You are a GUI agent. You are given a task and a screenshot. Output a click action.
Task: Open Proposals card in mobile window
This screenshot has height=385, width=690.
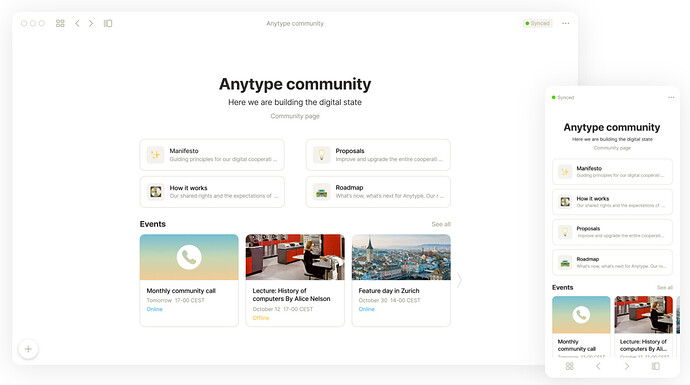(612, 232)
